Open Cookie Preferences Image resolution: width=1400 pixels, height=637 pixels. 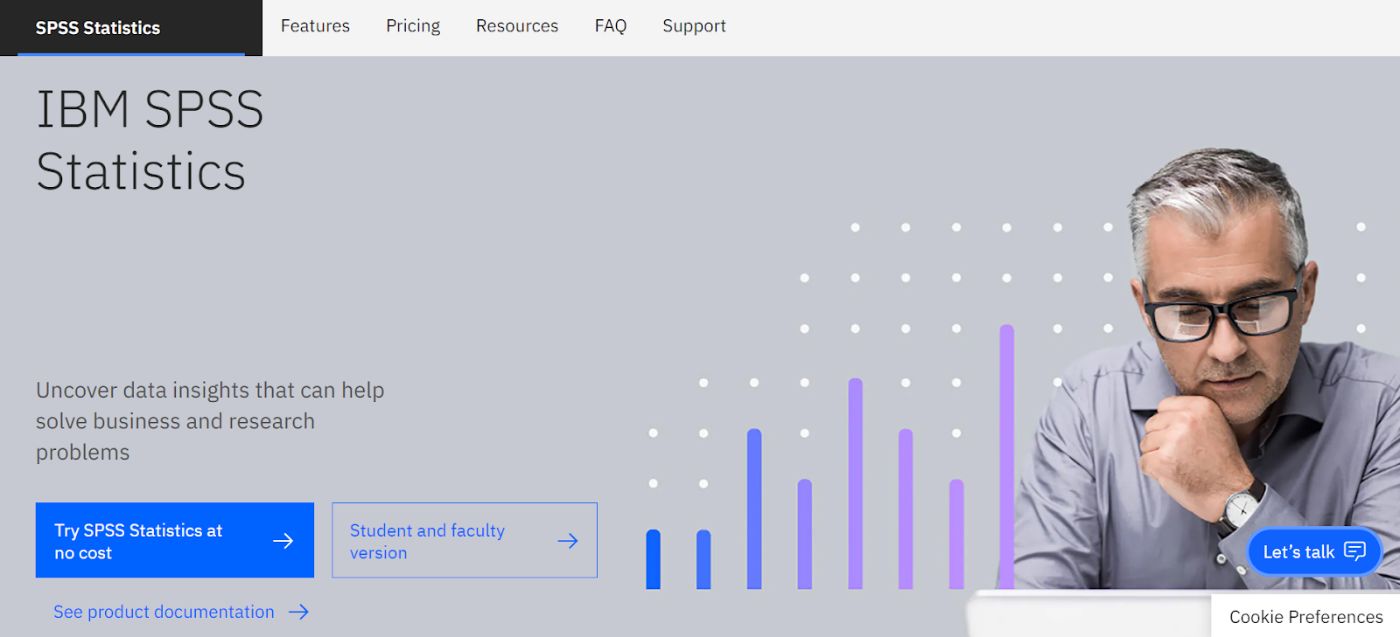[x=1306, y=617]
